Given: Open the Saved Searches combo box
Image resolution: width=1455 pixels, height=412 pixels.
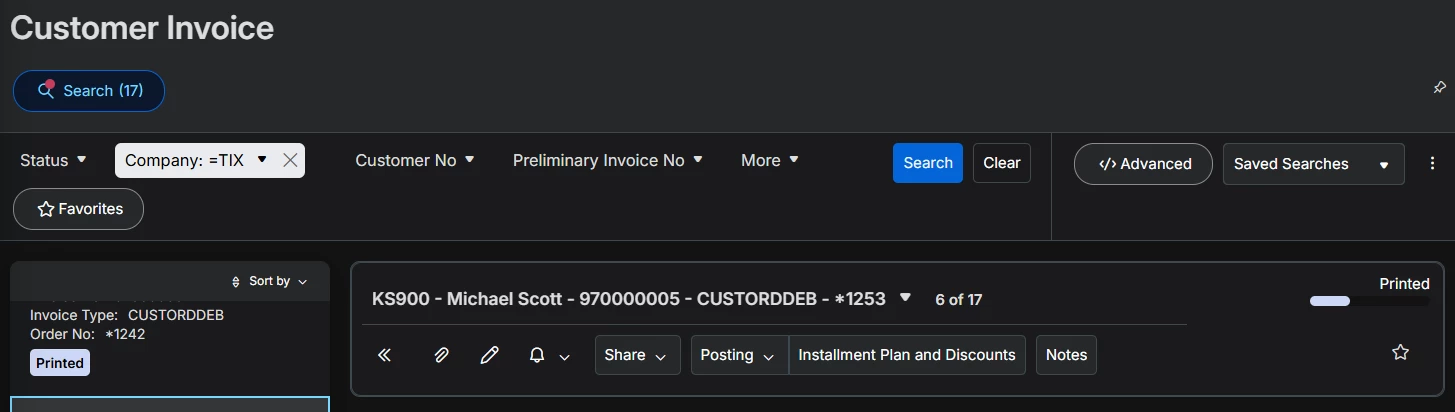Looking at the screenshot, I should (1313, 164).
